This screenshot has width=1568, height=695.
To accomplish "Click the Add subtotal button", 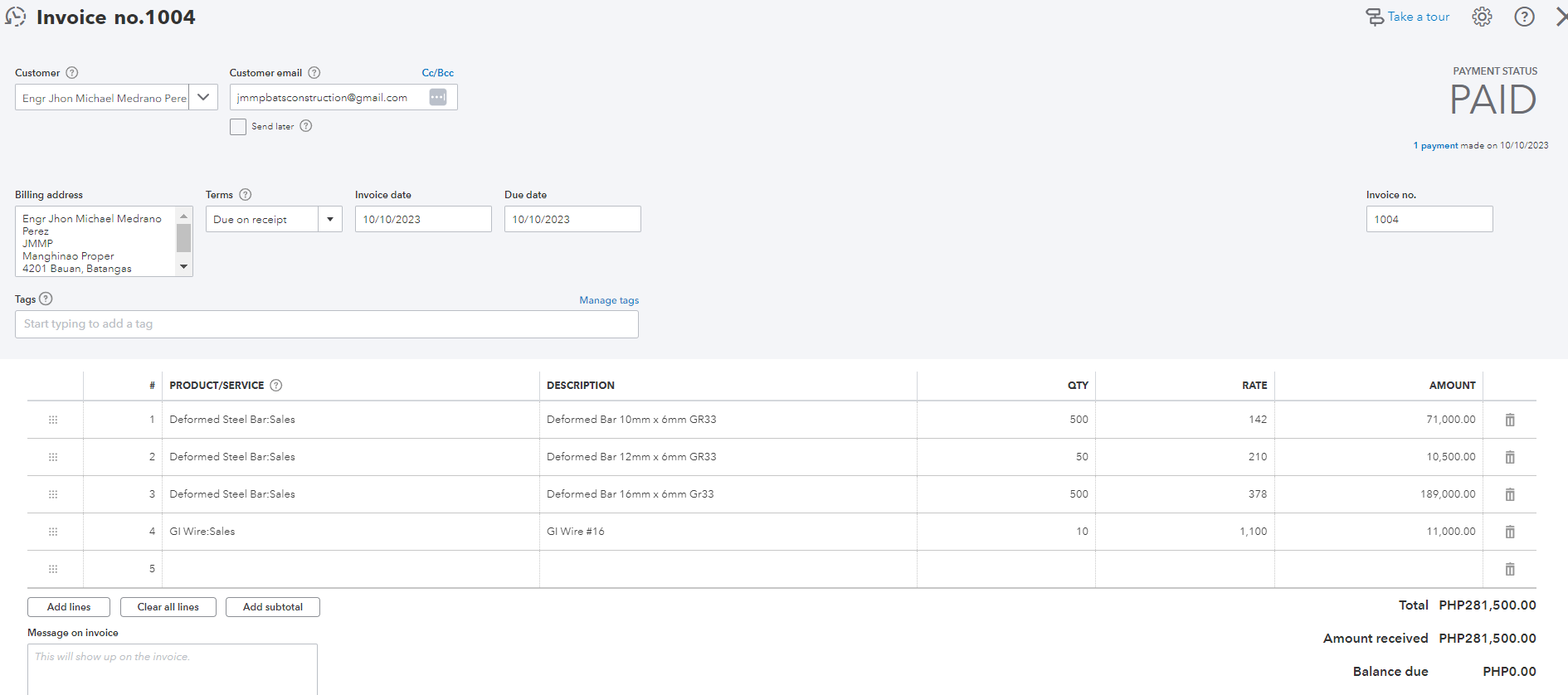I will 273,607.
